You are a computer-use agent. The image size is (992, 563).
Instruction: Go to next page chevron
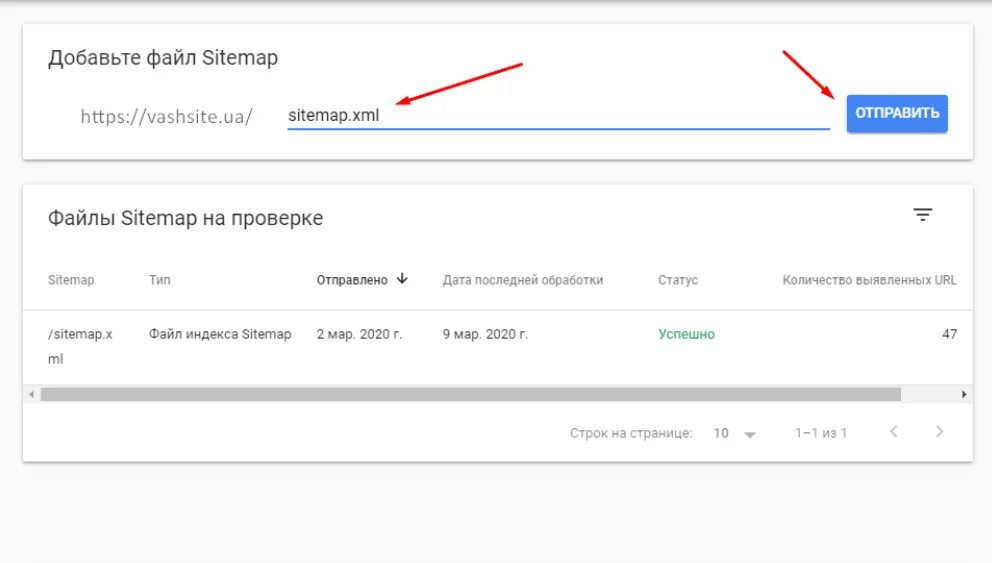(x=939, y=432)
